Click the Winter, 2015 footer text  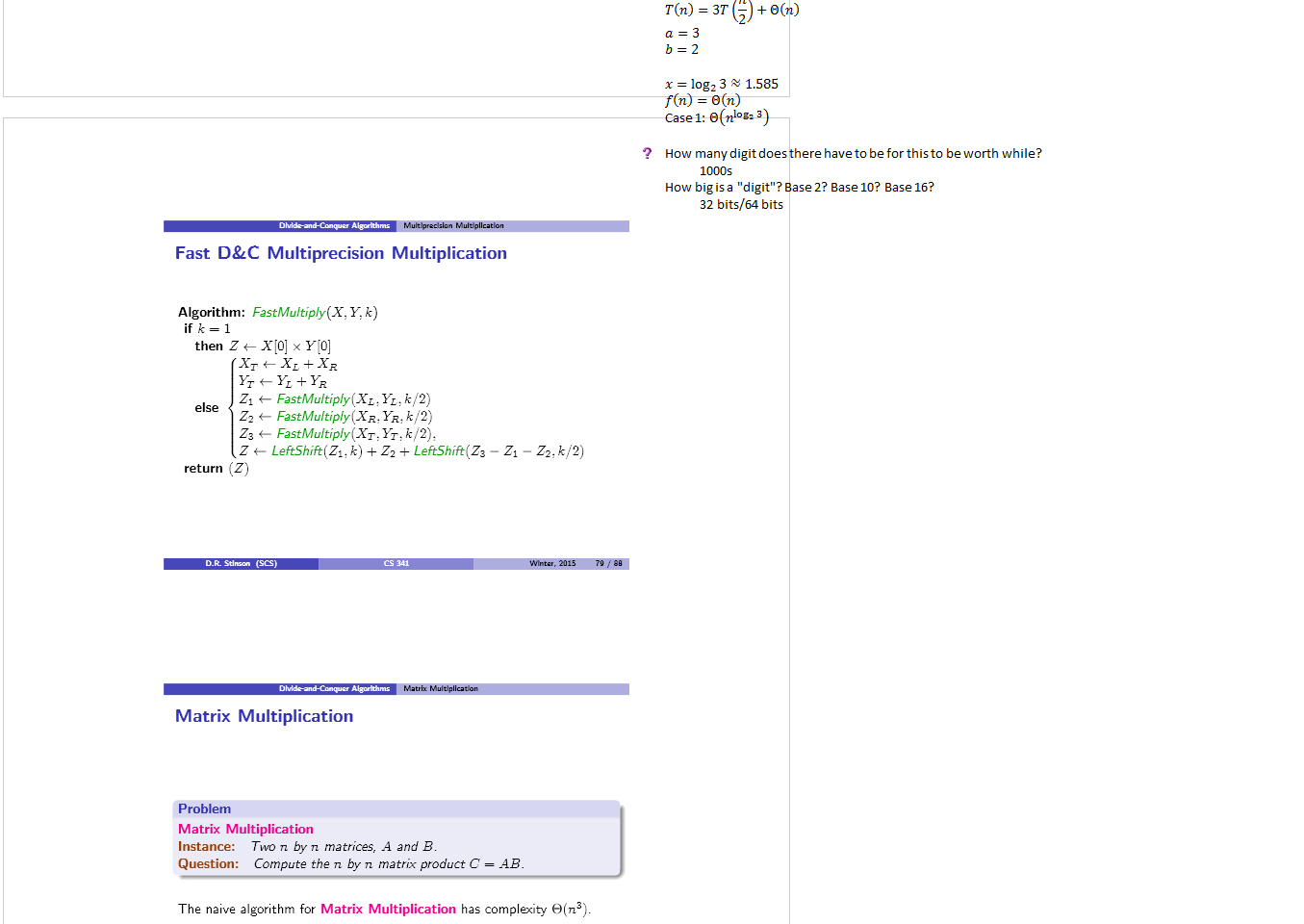[x=552, y=564]
